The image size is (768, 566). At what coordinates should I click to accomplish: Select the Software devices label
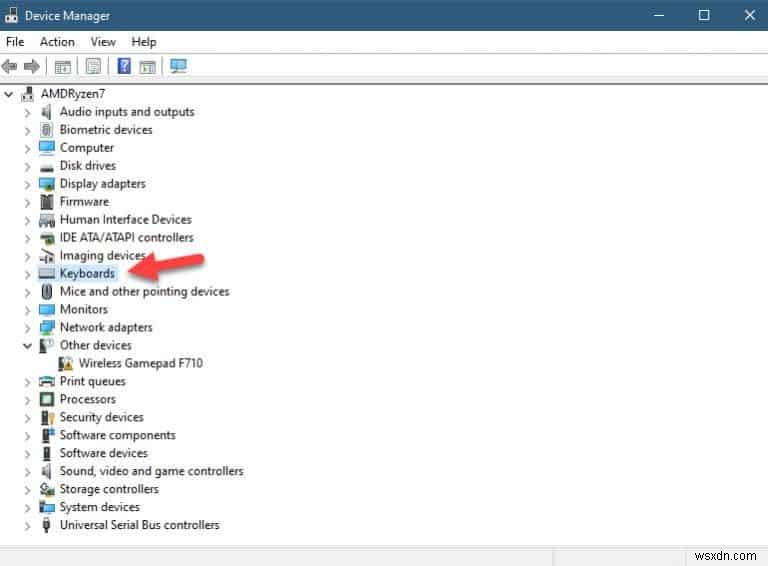coord(103,453)
